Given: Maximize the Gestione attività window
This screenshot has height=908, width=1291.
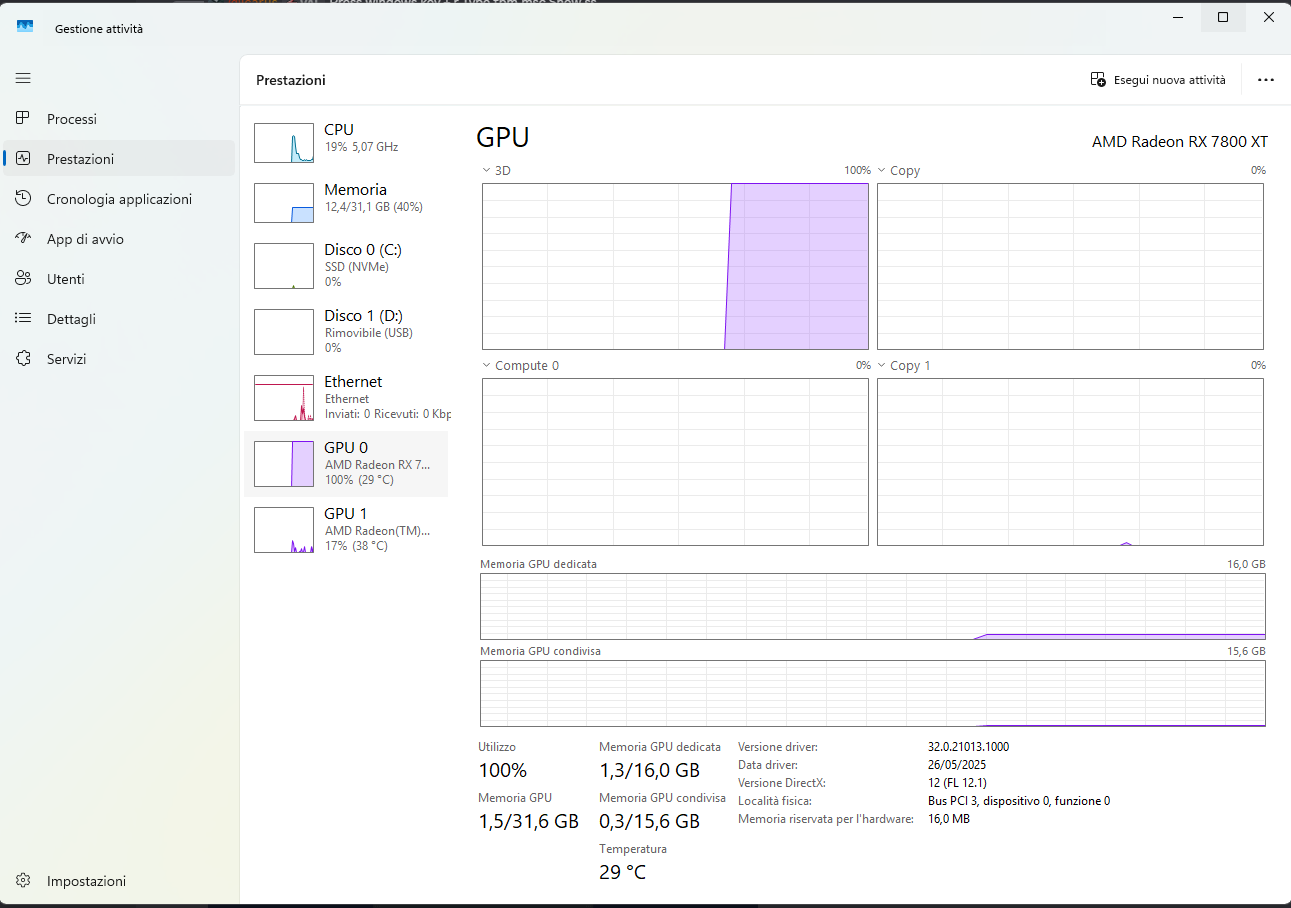Looking at the screenshot, I should tap(1222, 17).
